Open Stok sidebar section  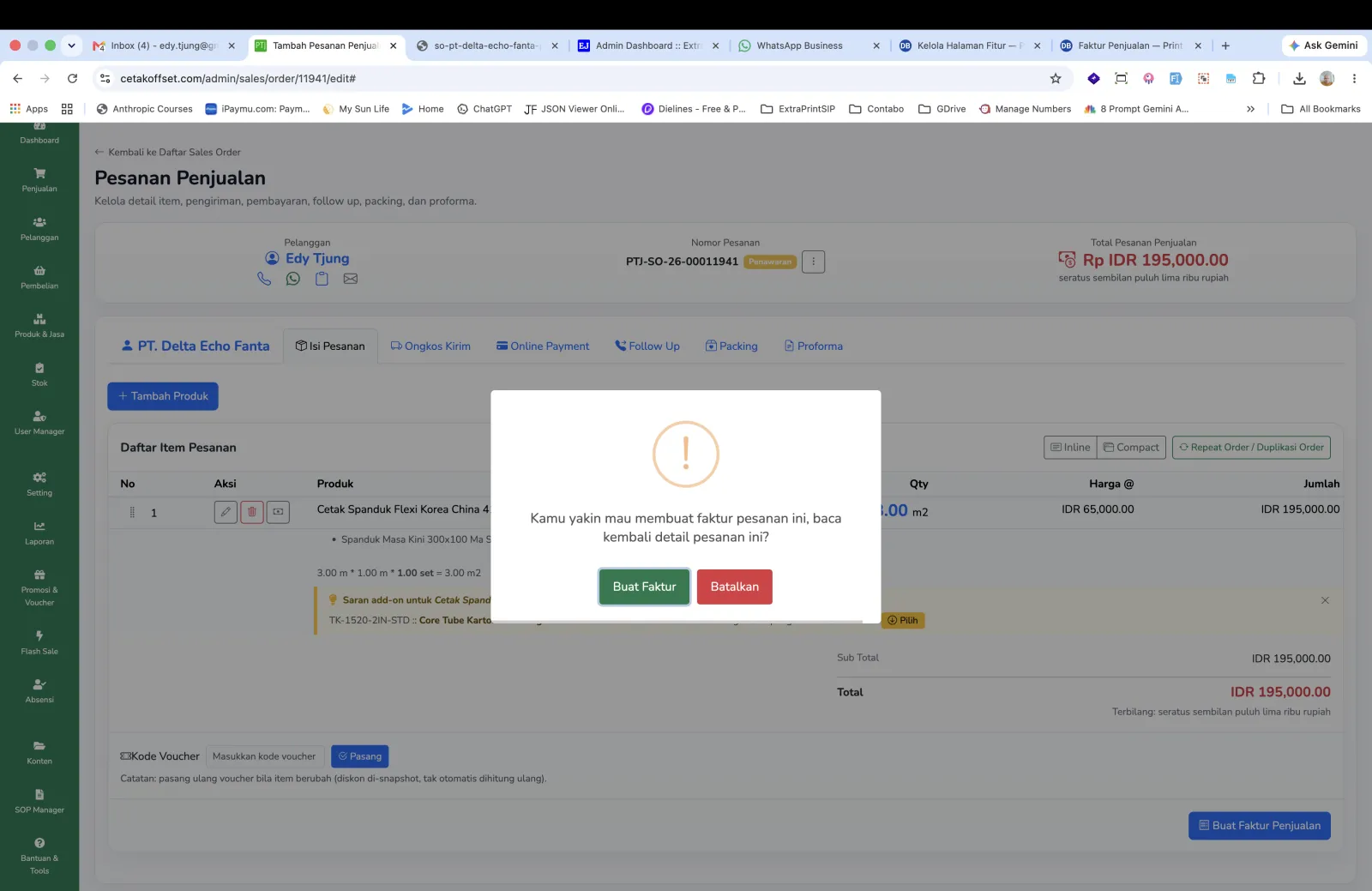point(39,375)
